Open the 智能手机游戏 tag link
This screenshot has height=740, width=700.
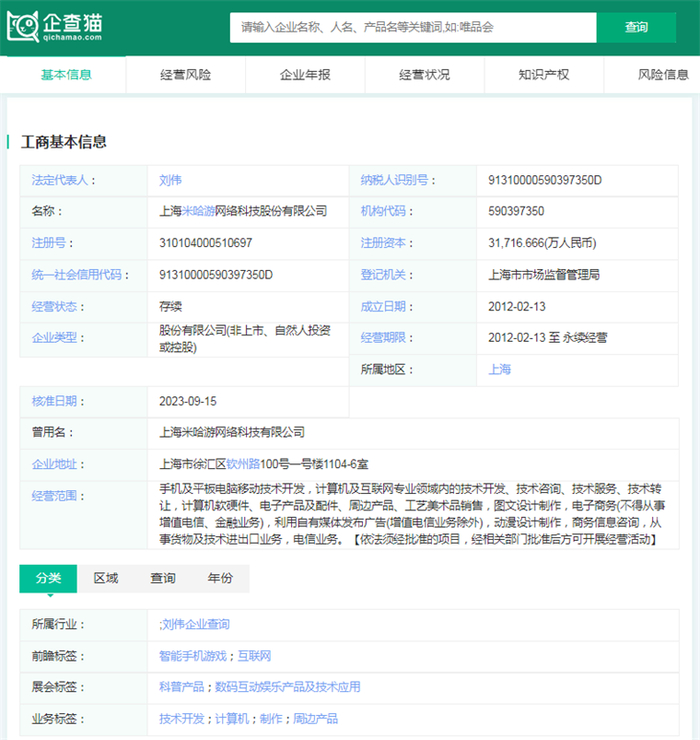coord(192,656)
